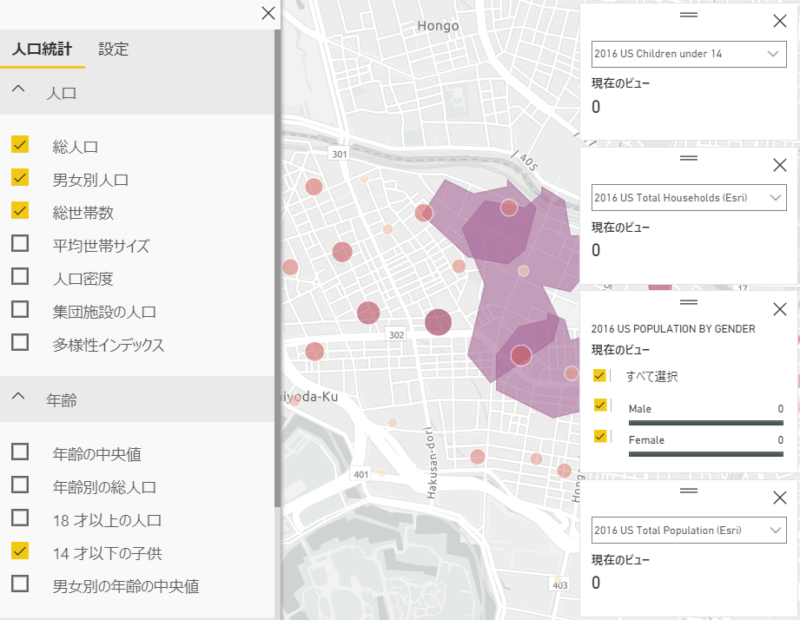Uncheck the 14 才以下の子供 checkbox
The width and height of the screenshot is (800, 620).
click(x=20, y=551)
